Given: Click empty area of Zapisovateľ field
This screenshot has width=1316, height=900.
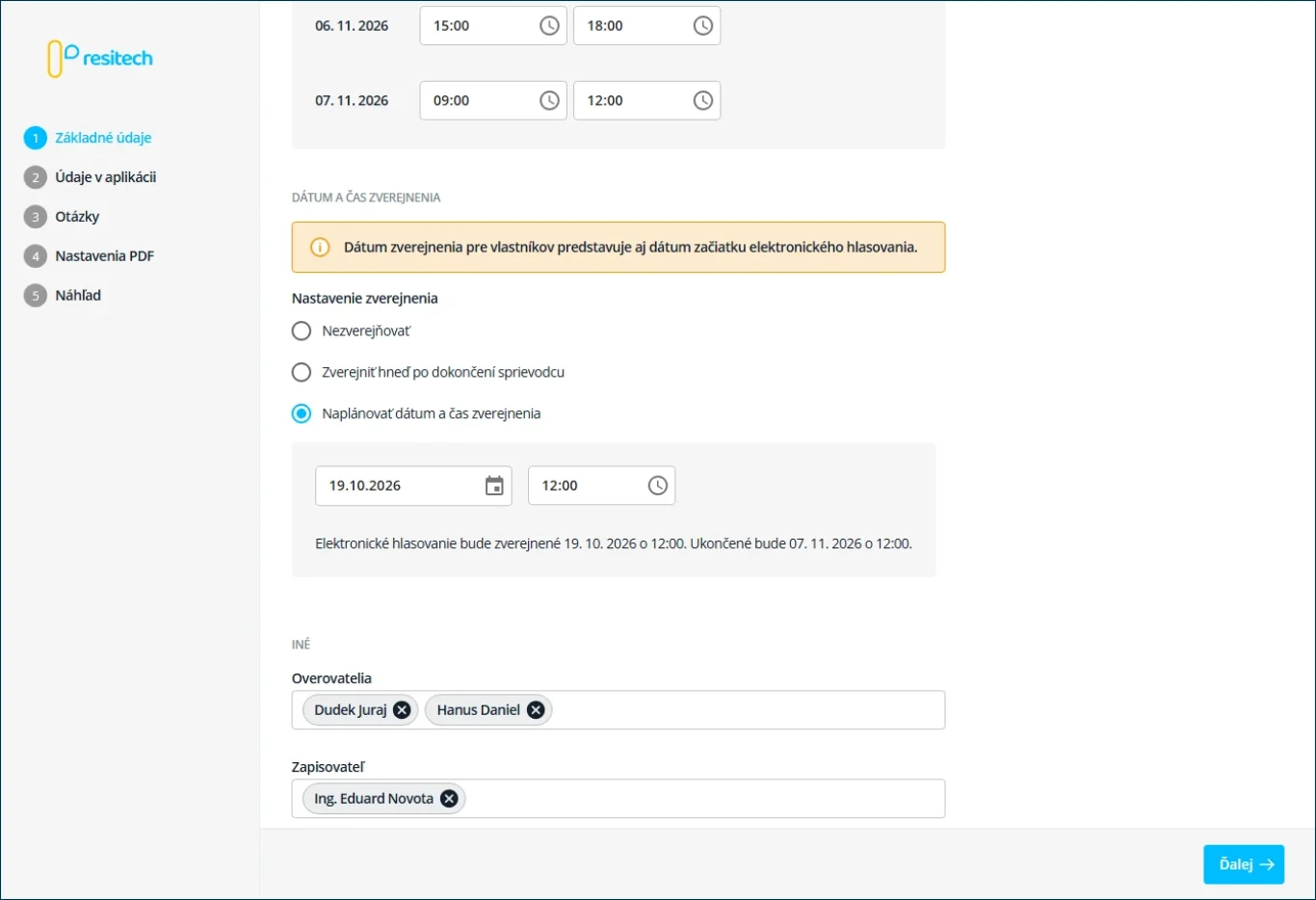Looking at the screenshot, I should (703, 799).
